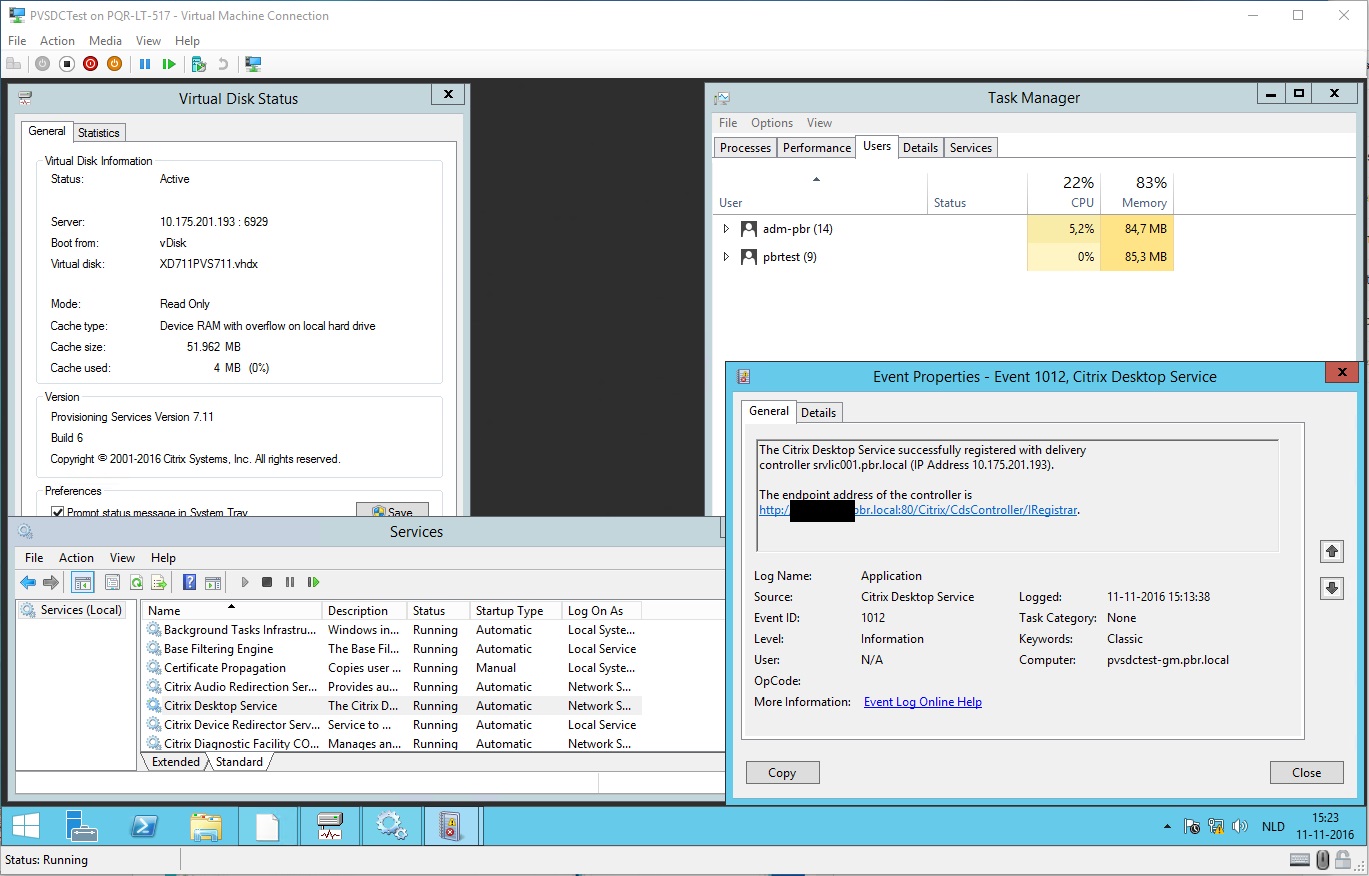Switch to Statistics tab in Virtual Disk Status

pyautogui.click(x=98, y=132)
